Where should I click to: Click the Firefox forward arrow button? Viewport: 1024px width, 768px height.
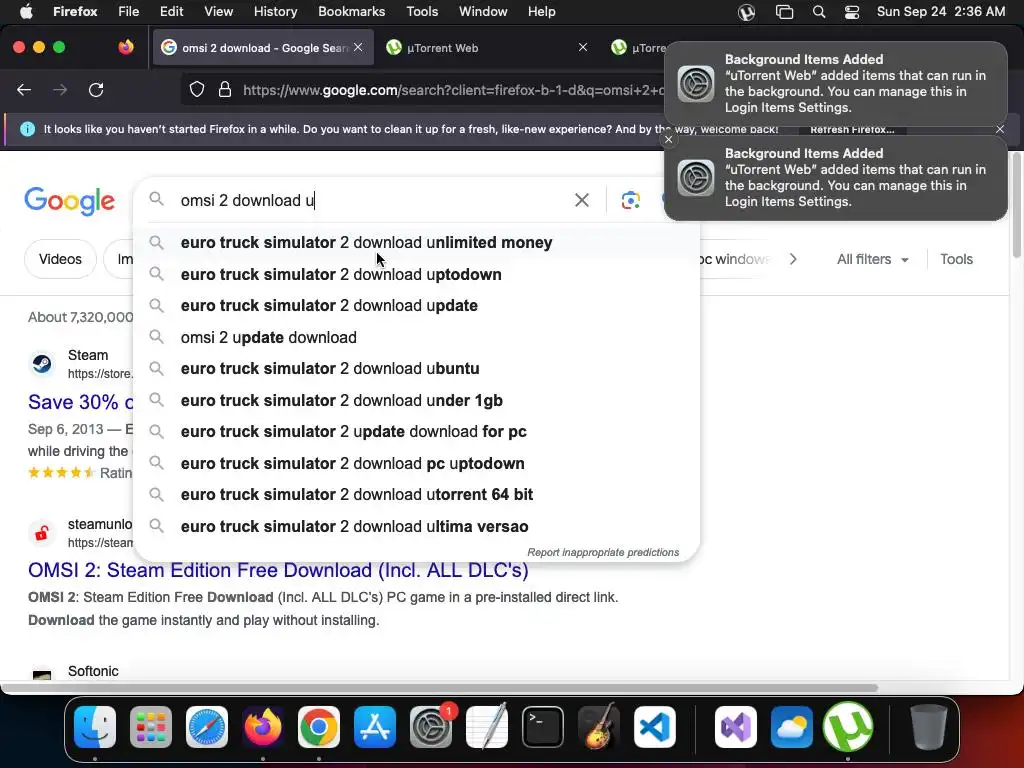(60, 90)
